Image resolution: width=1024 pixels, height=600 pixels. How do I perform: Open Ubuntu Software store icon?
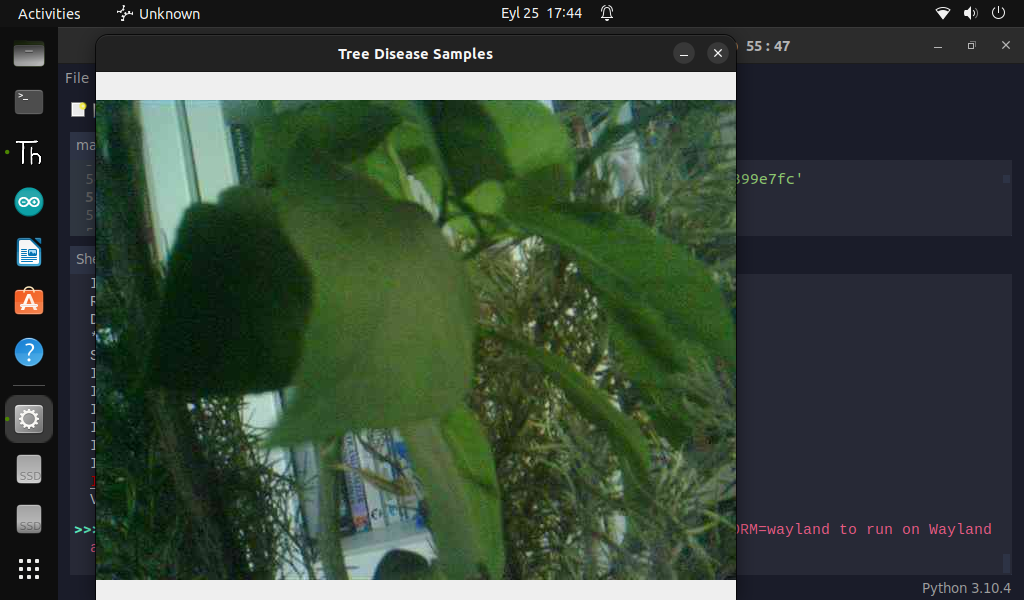point(29,301)
